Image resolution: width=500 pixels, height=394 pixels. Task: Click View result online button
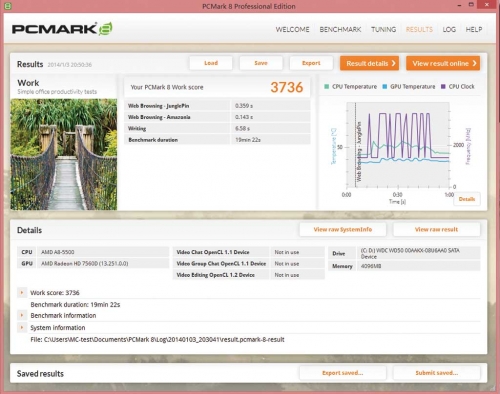pos(443,63)
